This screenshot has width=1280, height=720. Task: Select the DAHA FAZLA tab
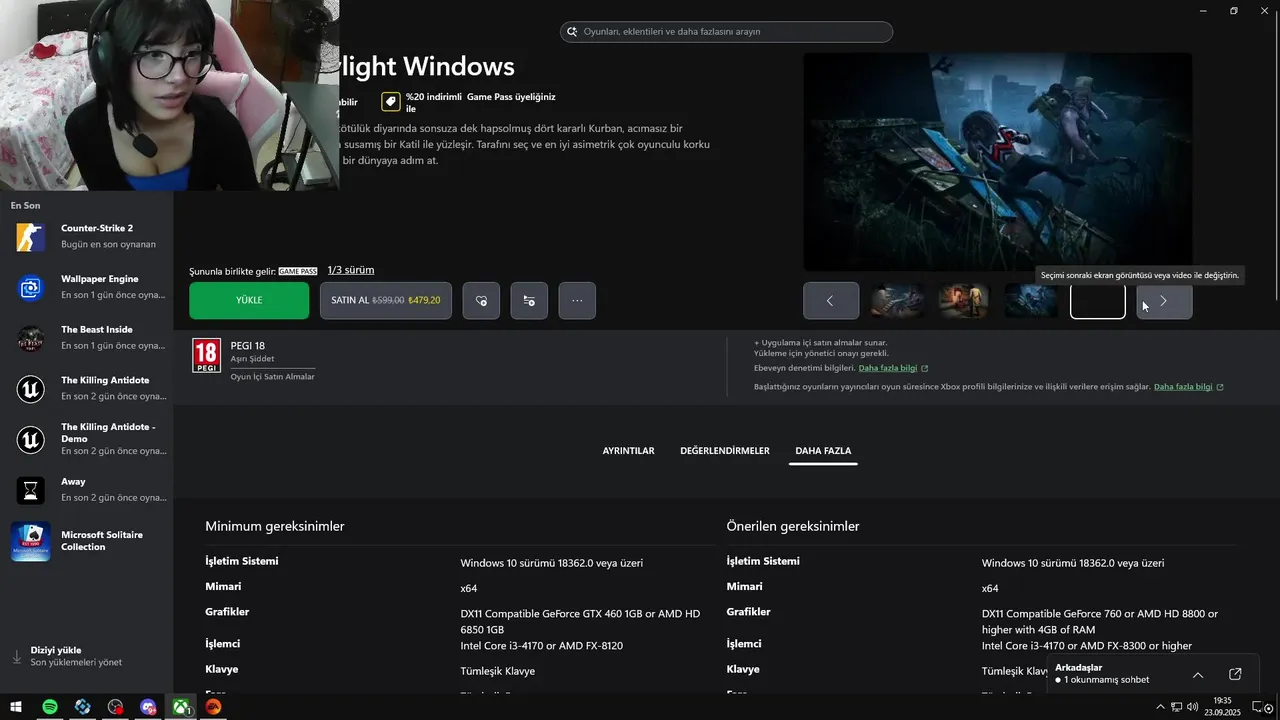click(x=823, y=451)
